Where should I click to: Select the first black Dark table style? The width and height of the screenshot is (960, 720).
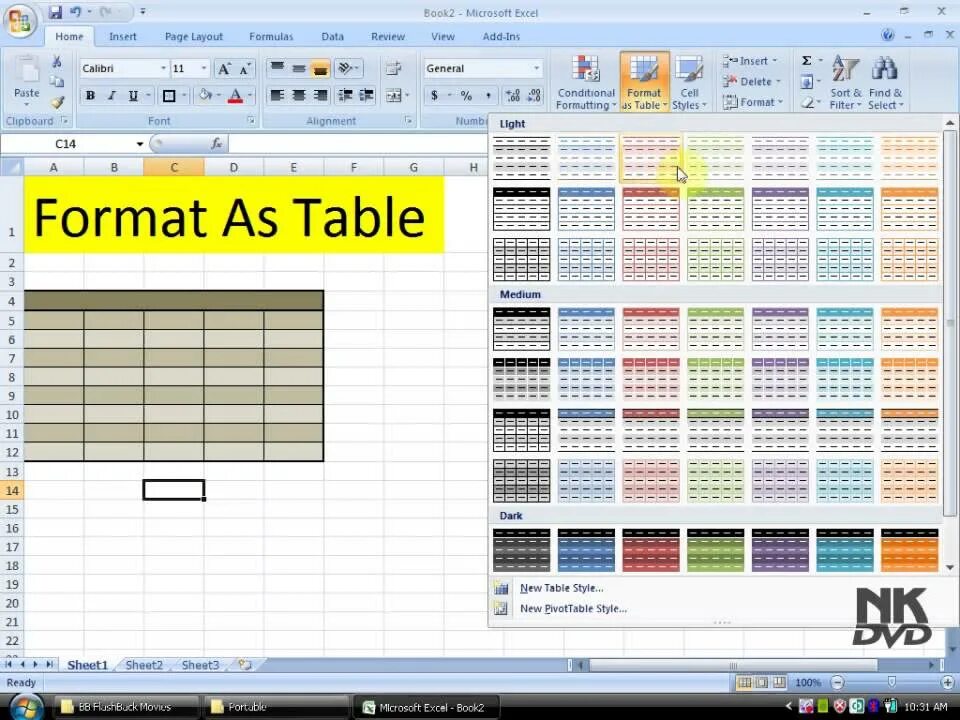coord(522,550)
